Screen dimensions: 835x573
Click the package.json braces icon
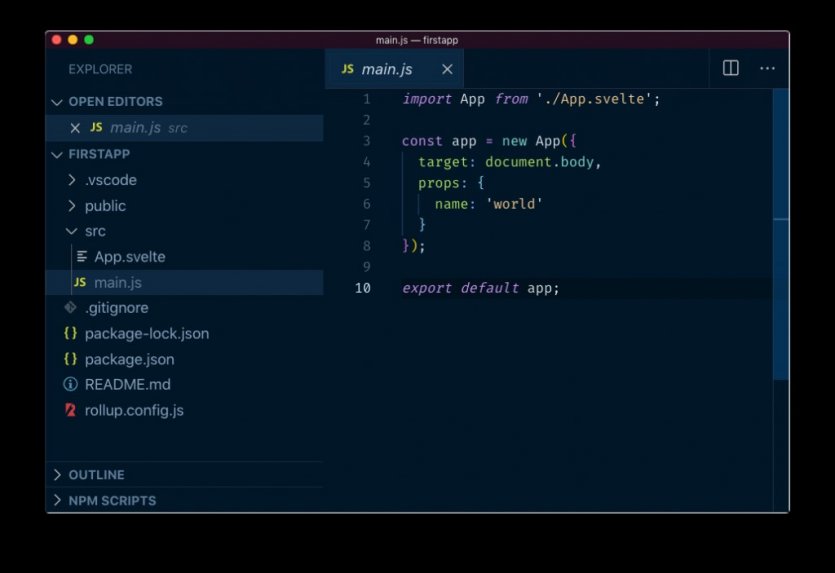click(70, 359)
